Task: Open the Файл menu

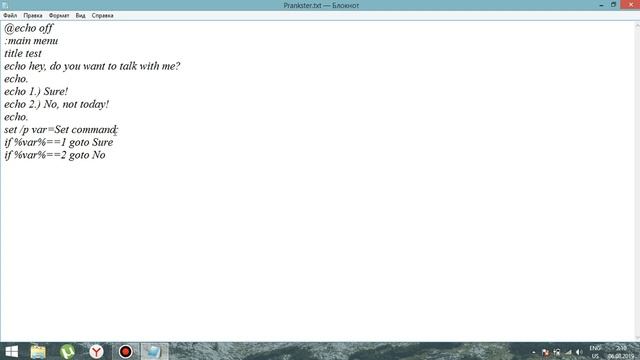Action: (10, 16)
